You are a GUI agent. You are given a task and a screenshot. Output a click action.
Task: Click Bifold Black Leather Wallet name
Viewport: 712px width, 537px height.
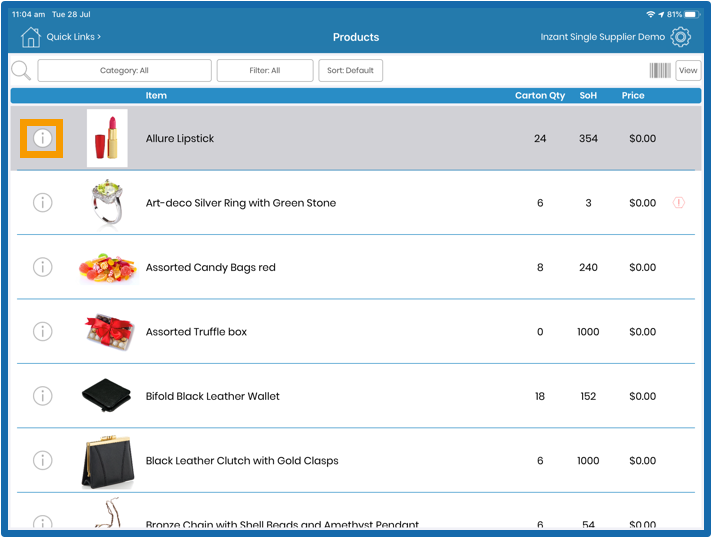coord(213,396)
